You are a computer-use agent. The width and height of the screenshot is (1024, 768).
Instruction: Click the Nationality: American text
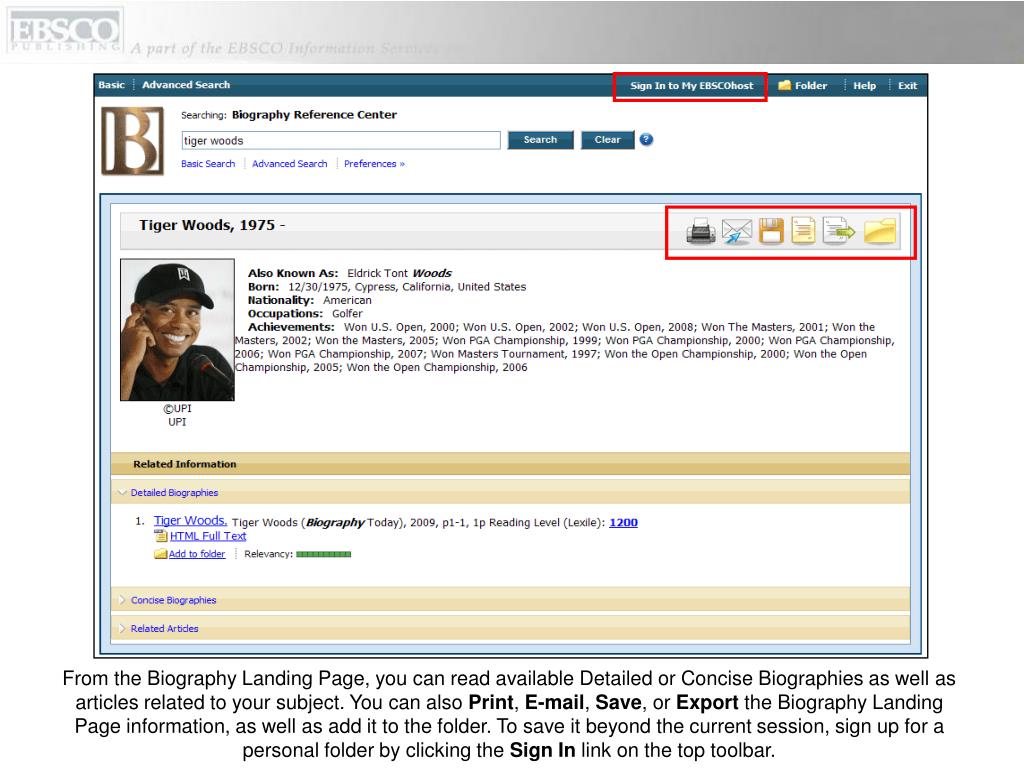[x=310, y=300]
